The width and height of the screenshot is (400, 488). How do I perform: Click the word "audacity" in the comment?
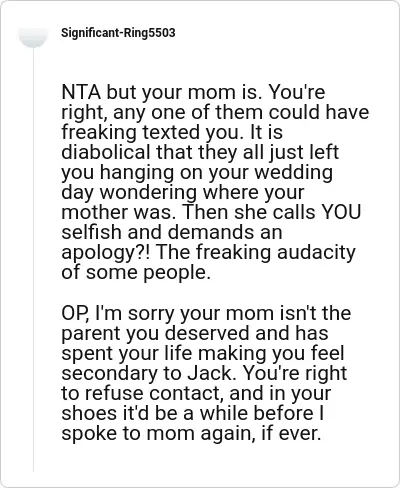[316, 252]
